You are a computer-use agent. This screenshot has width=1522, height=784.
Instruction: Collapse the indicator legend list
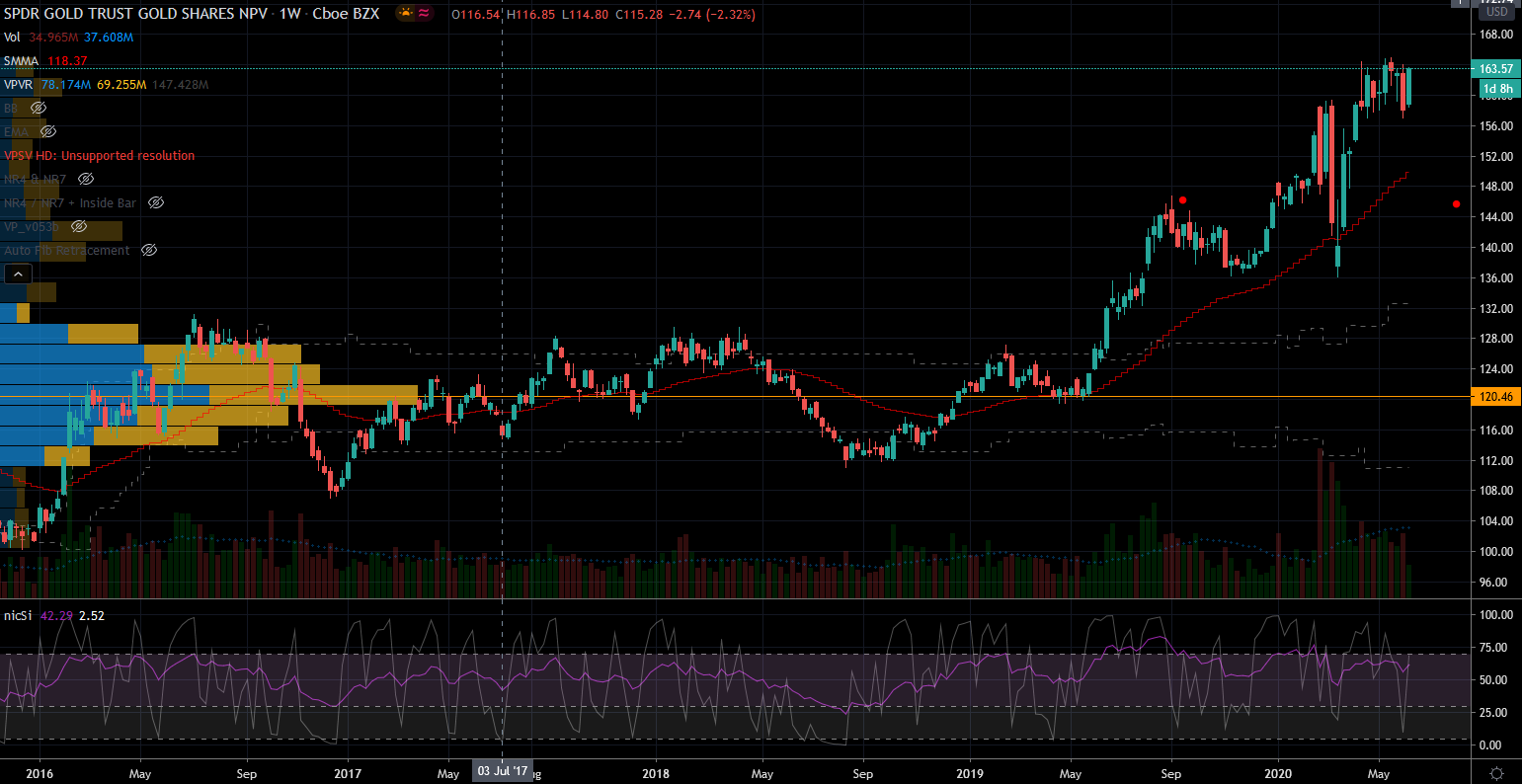click(x=19, y=274)
